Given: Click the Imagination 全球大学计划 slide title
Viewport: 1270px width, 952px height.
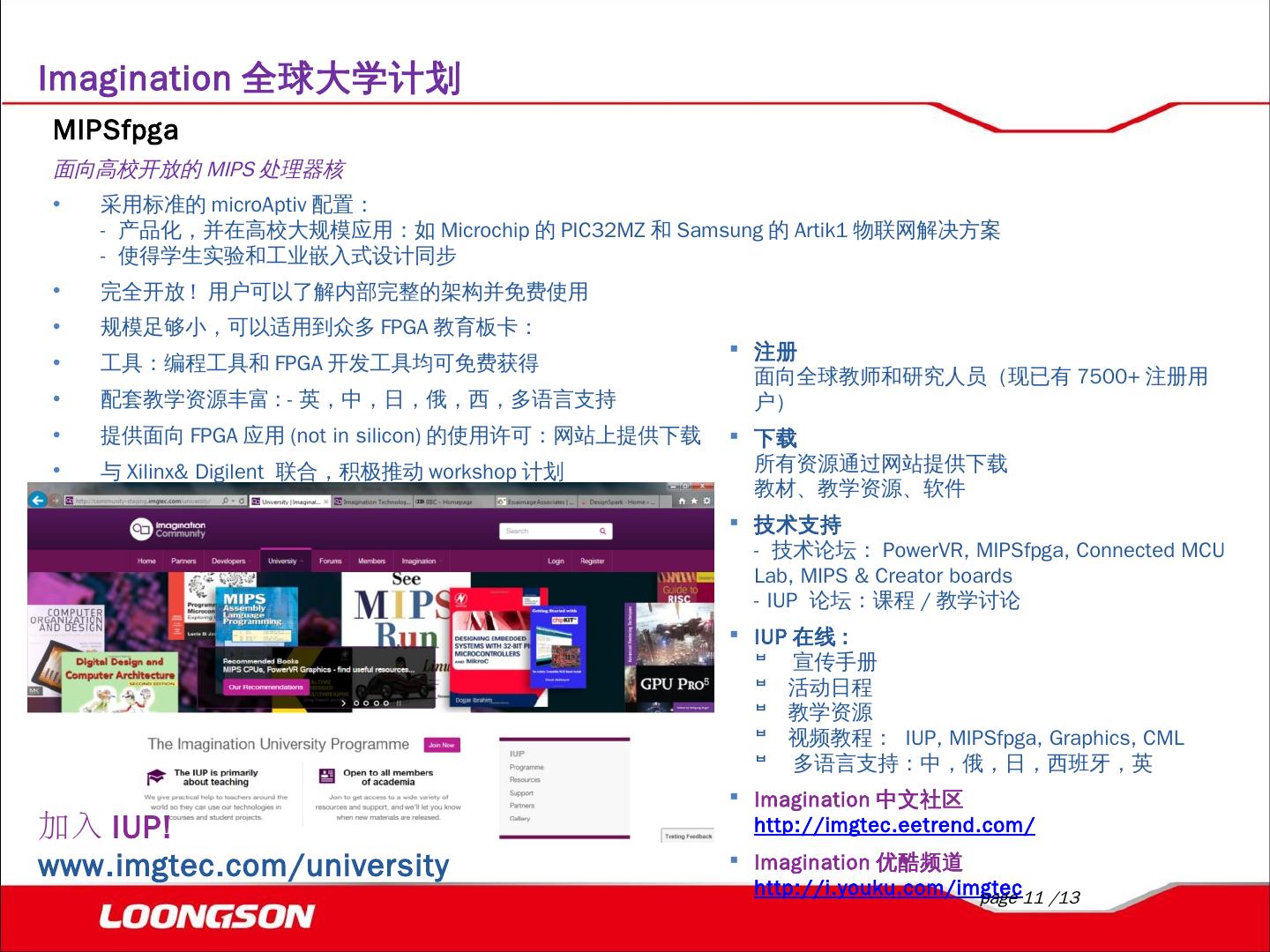Looking at the screenshot, I should pyautogui.click(x=250, y=78).
